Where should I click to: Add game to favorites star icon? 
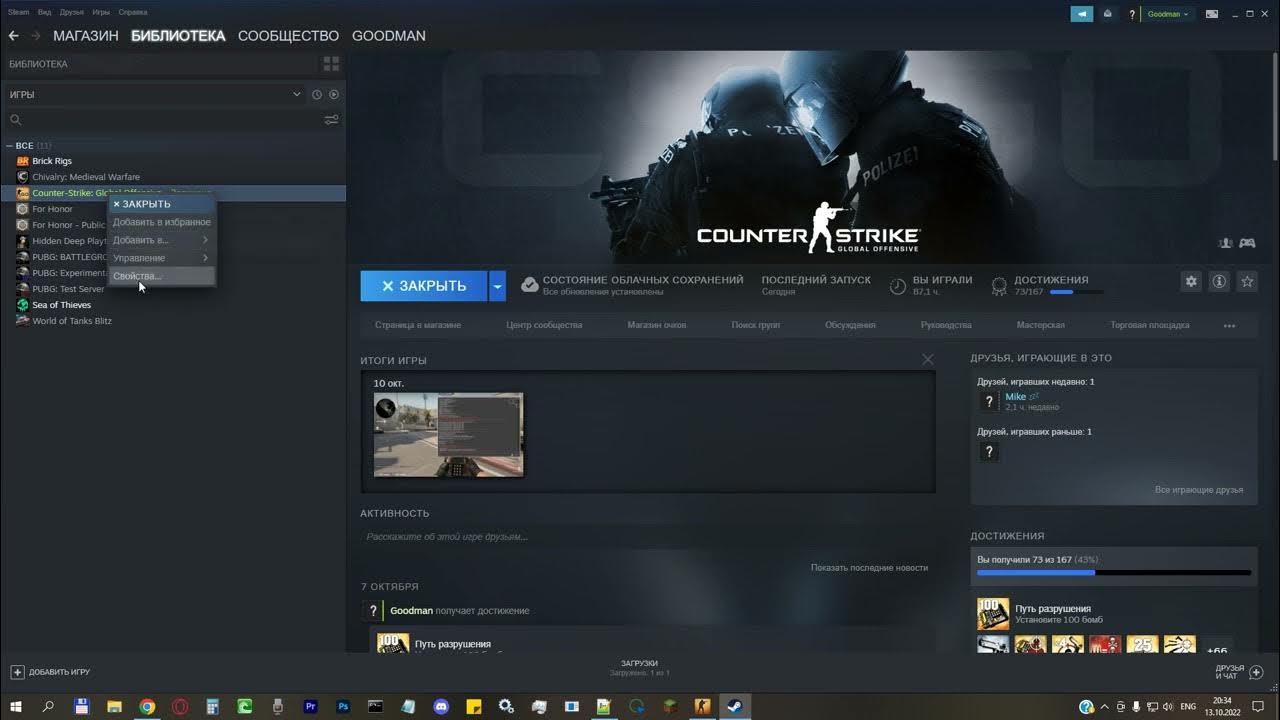point(1247,282)
